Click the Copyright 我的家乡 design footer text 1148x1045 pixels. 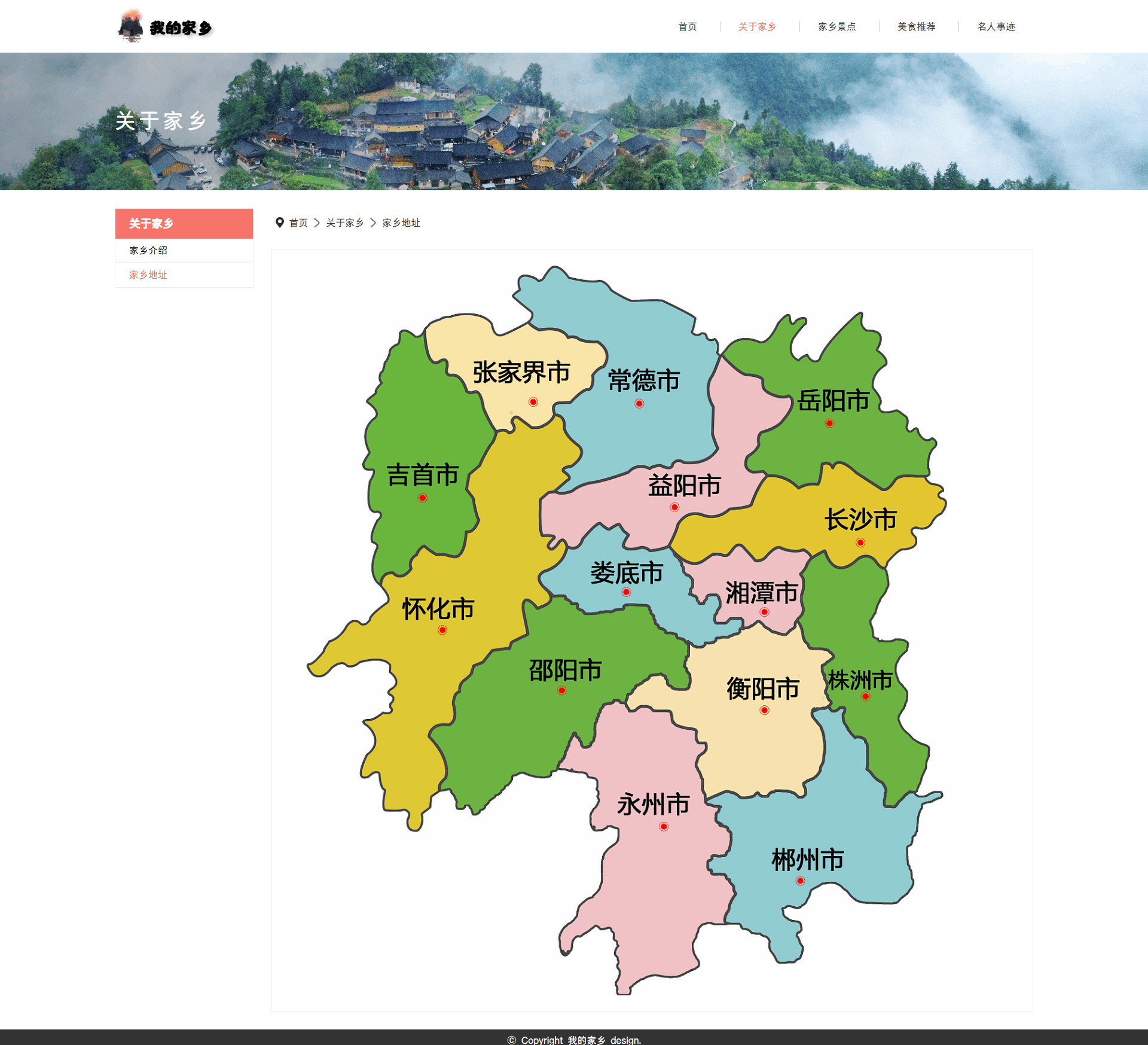[574, 1040]
